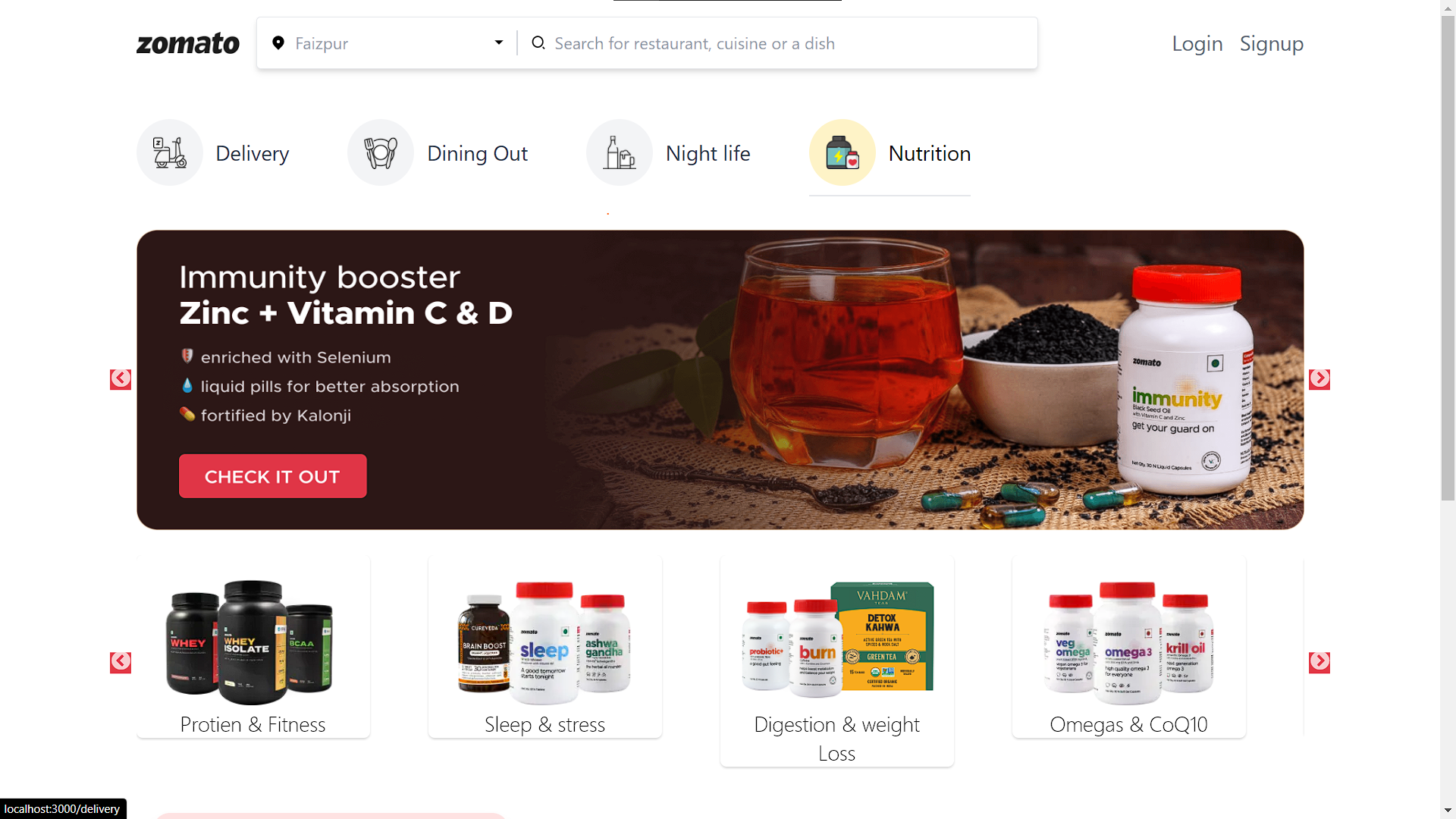Screen dimensions: 1456x819
Task: Click the search magnifier icon
Action: (x=538, y=42)
